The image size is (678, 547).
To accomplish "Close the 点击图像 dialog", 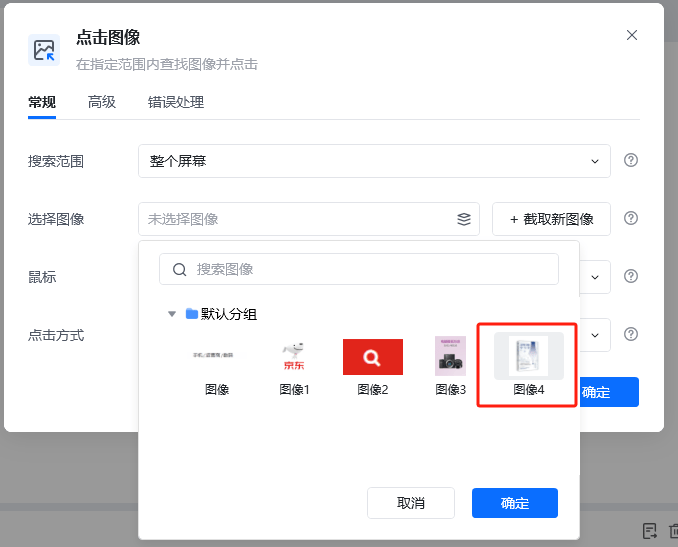I will point(632,35).
